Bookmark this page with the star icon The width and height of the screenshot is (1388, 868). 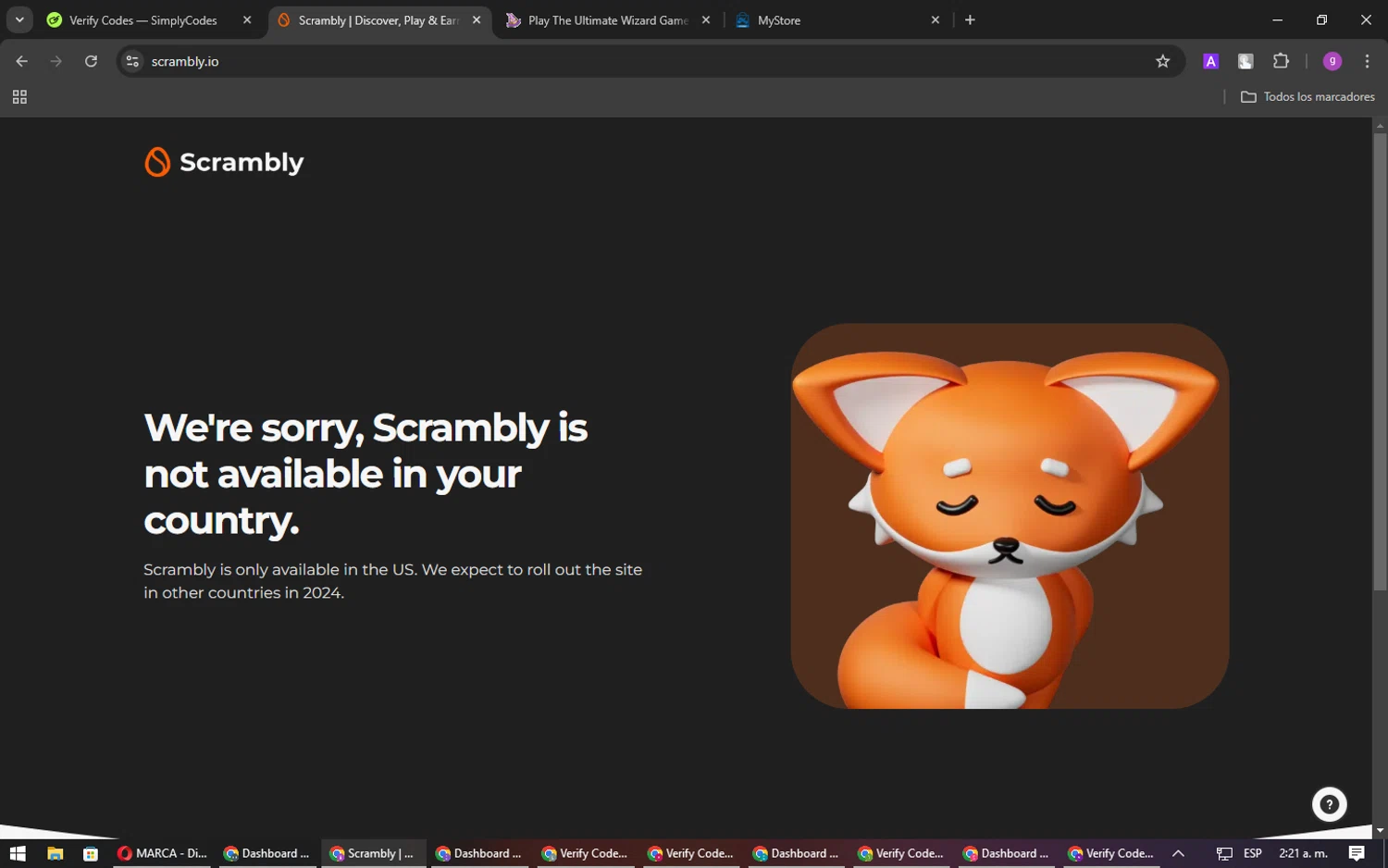tap(1163, 61)
